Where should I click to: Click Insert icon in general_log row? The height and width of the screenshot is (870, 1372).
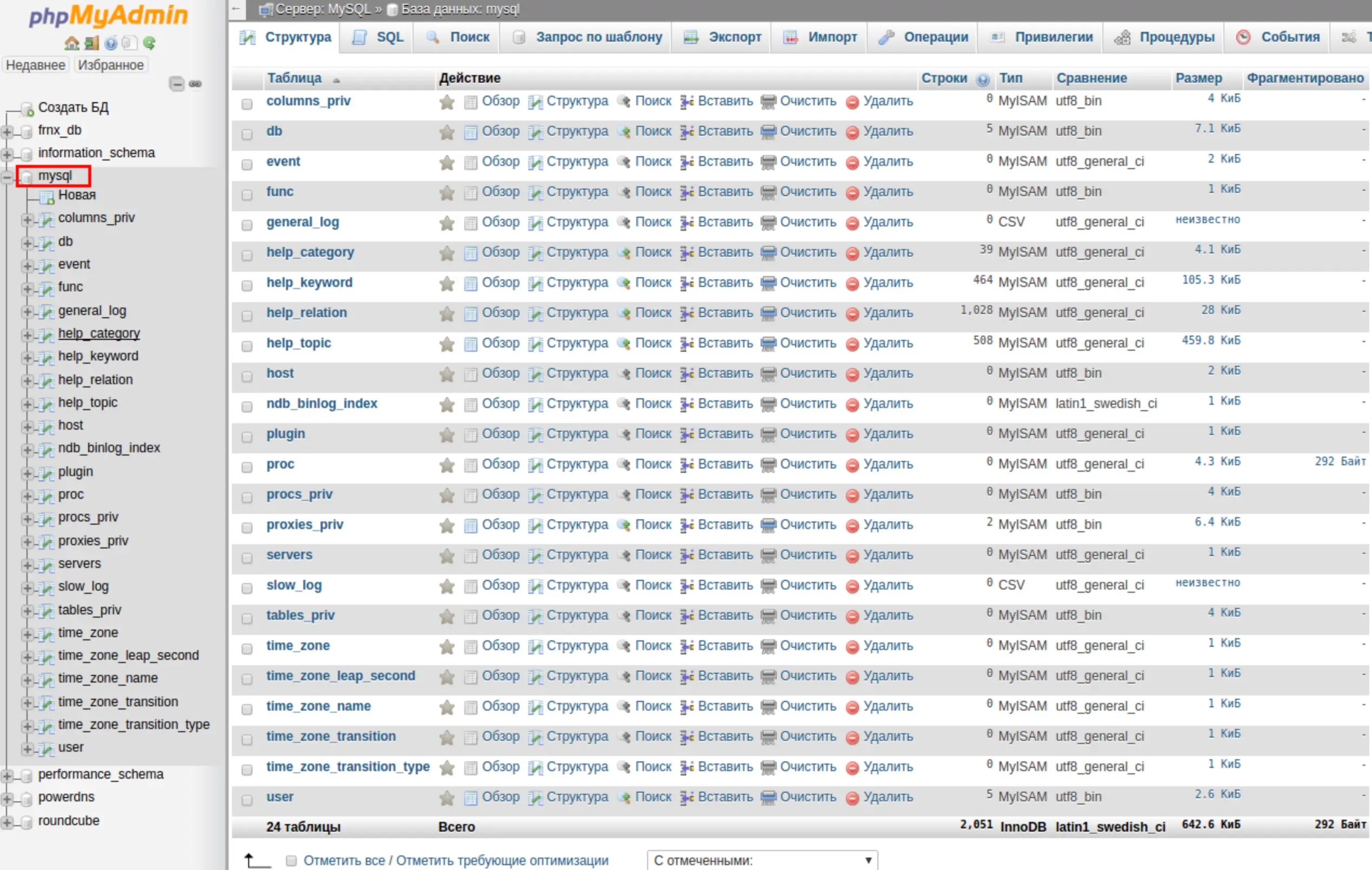point(687,223)
